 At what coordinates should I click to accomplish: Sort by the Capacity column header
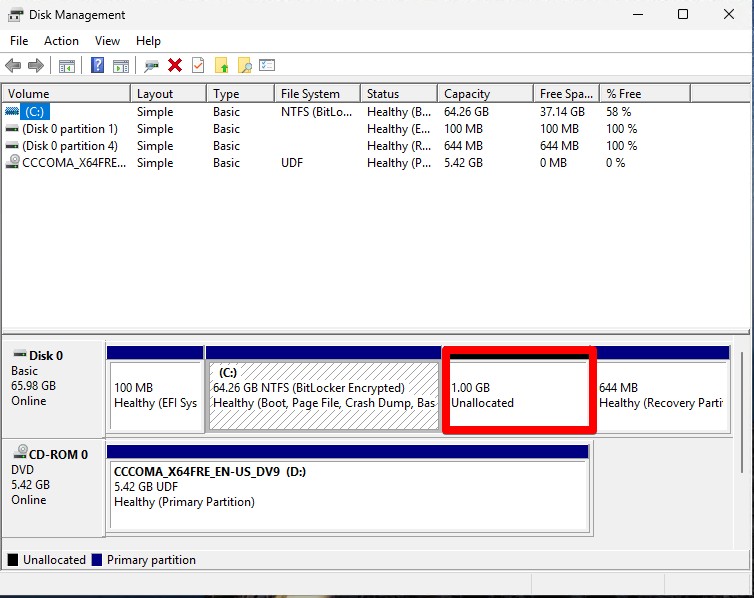coord(486,94)
